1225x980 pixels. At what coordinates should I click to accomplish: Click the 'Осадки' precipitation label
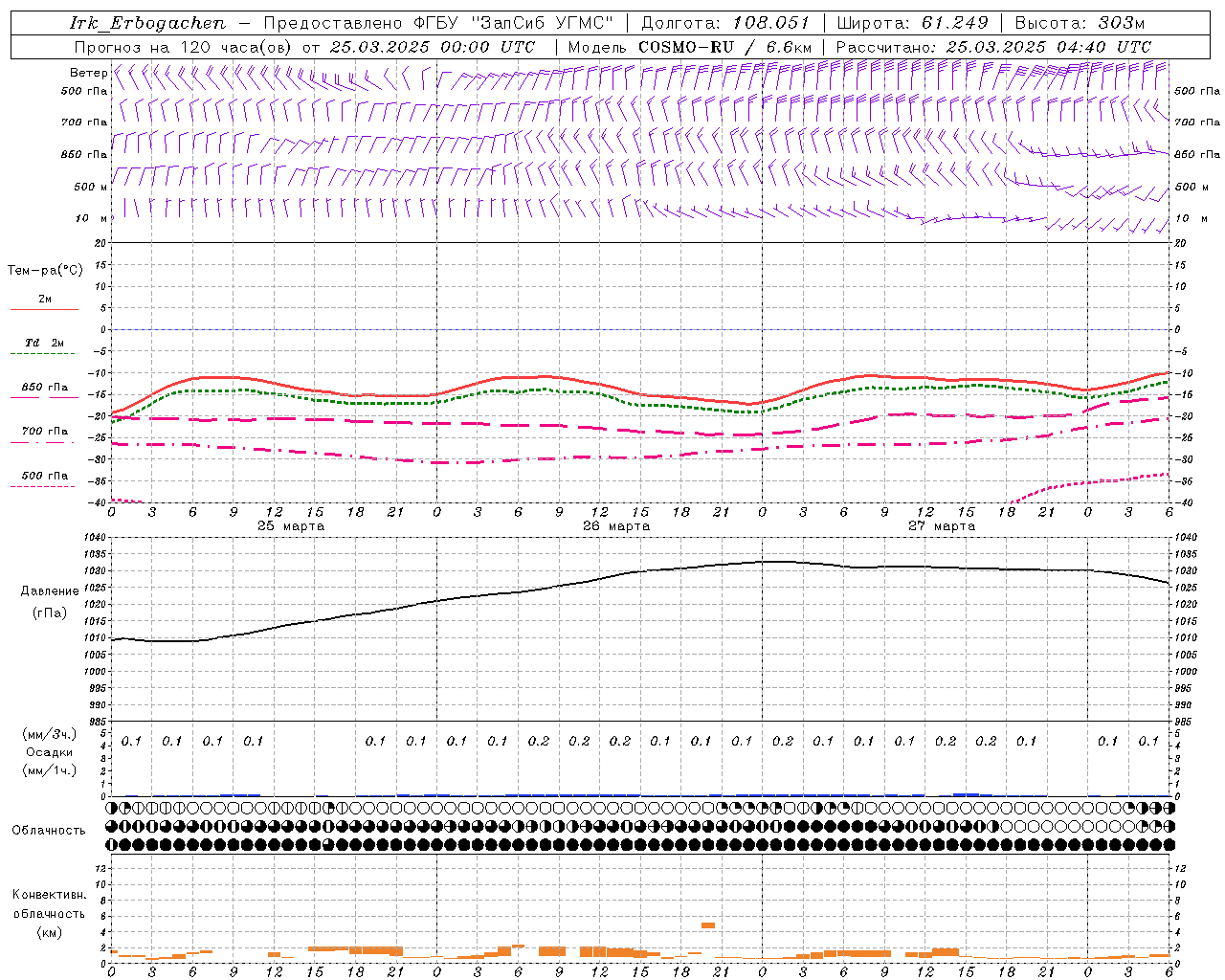point(49,753)
